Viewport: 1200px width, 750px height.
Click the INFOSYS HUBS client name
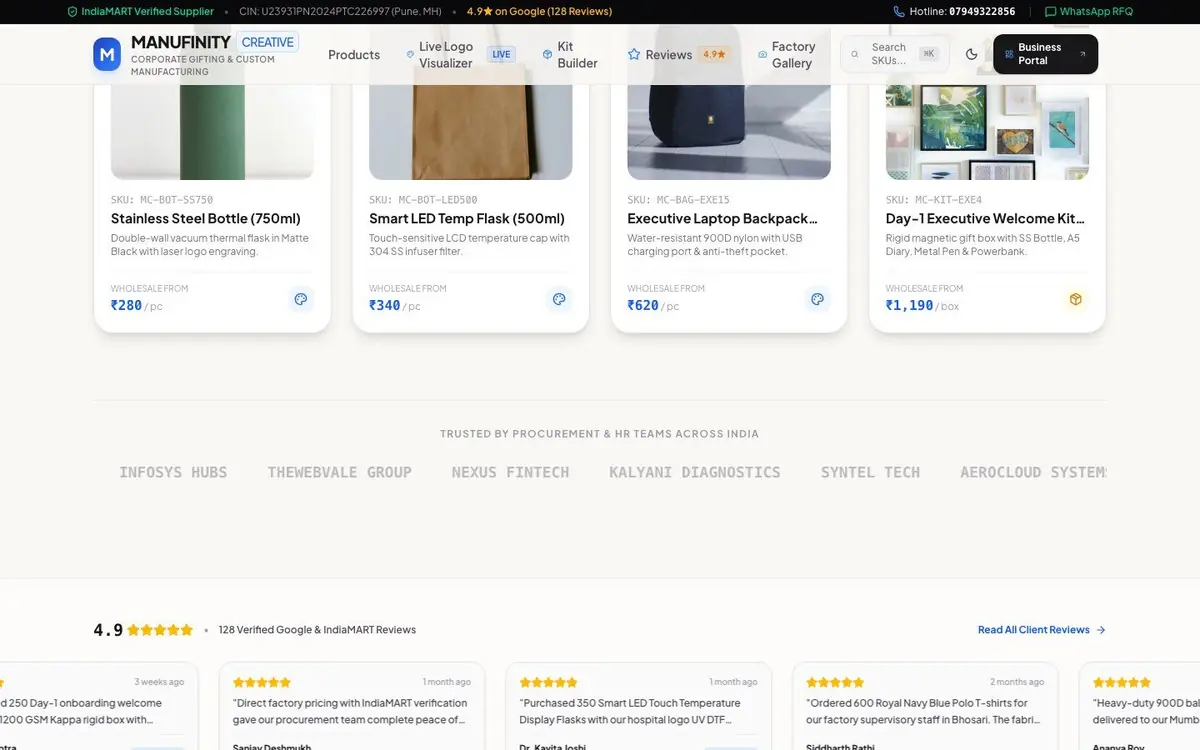173,472
